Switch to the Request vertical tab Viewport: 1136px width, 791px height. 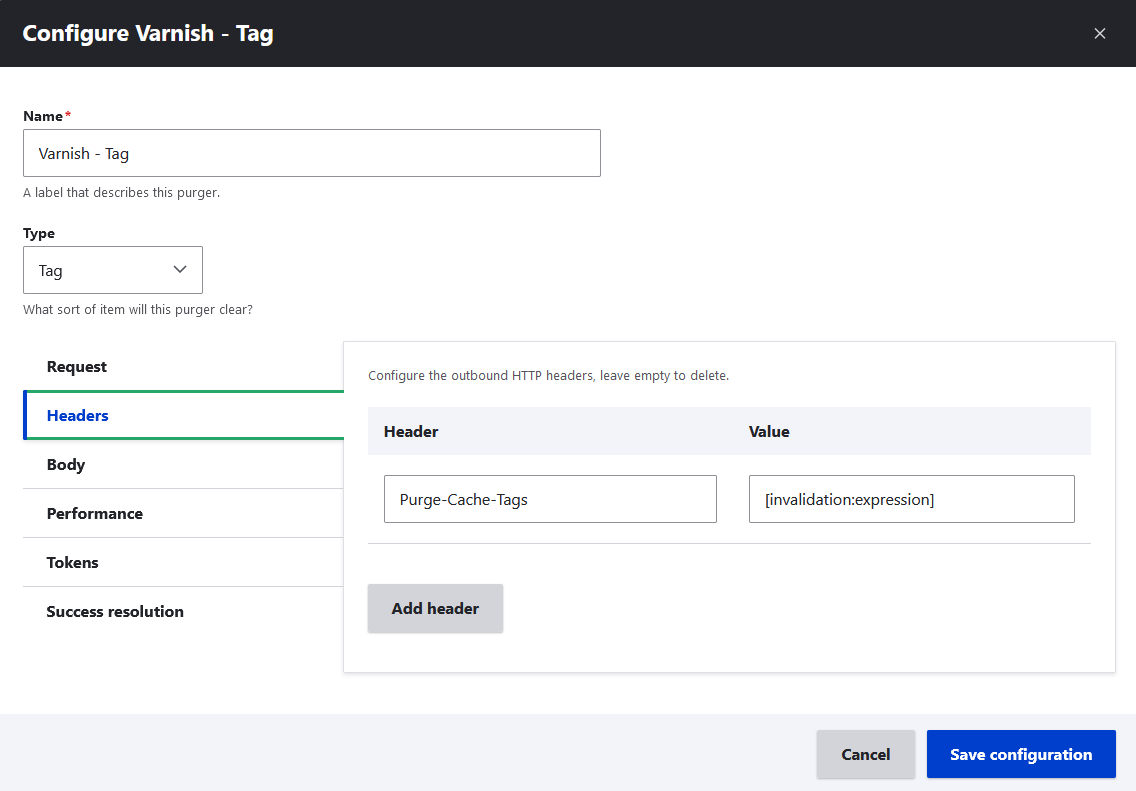click(x=76, y=366)
